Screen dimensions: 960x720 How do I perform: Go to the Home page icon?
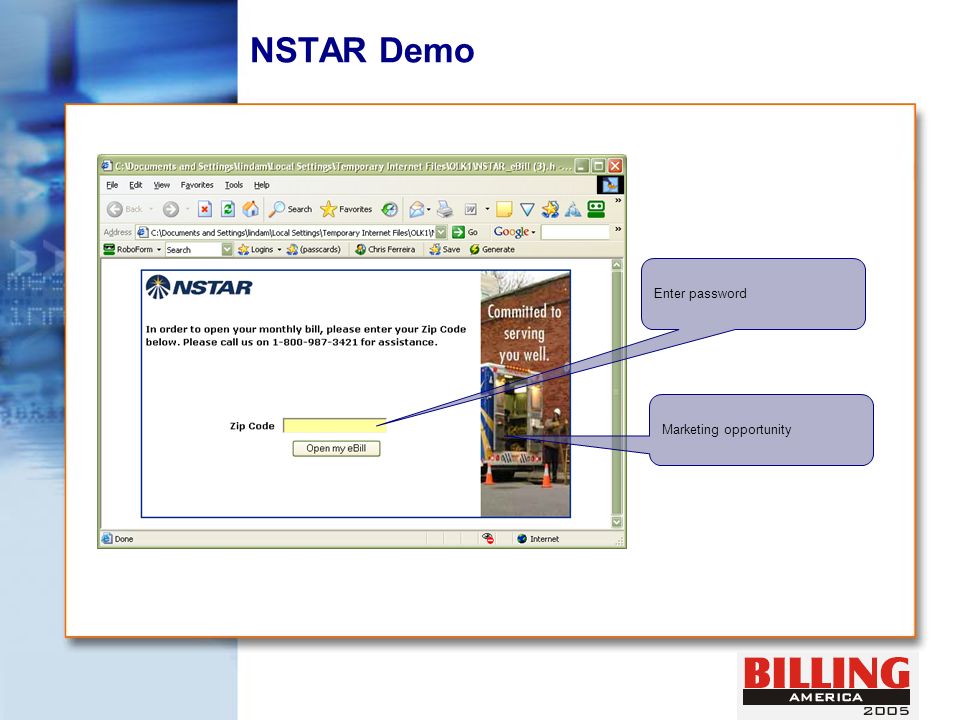click(x=250, y=209)
